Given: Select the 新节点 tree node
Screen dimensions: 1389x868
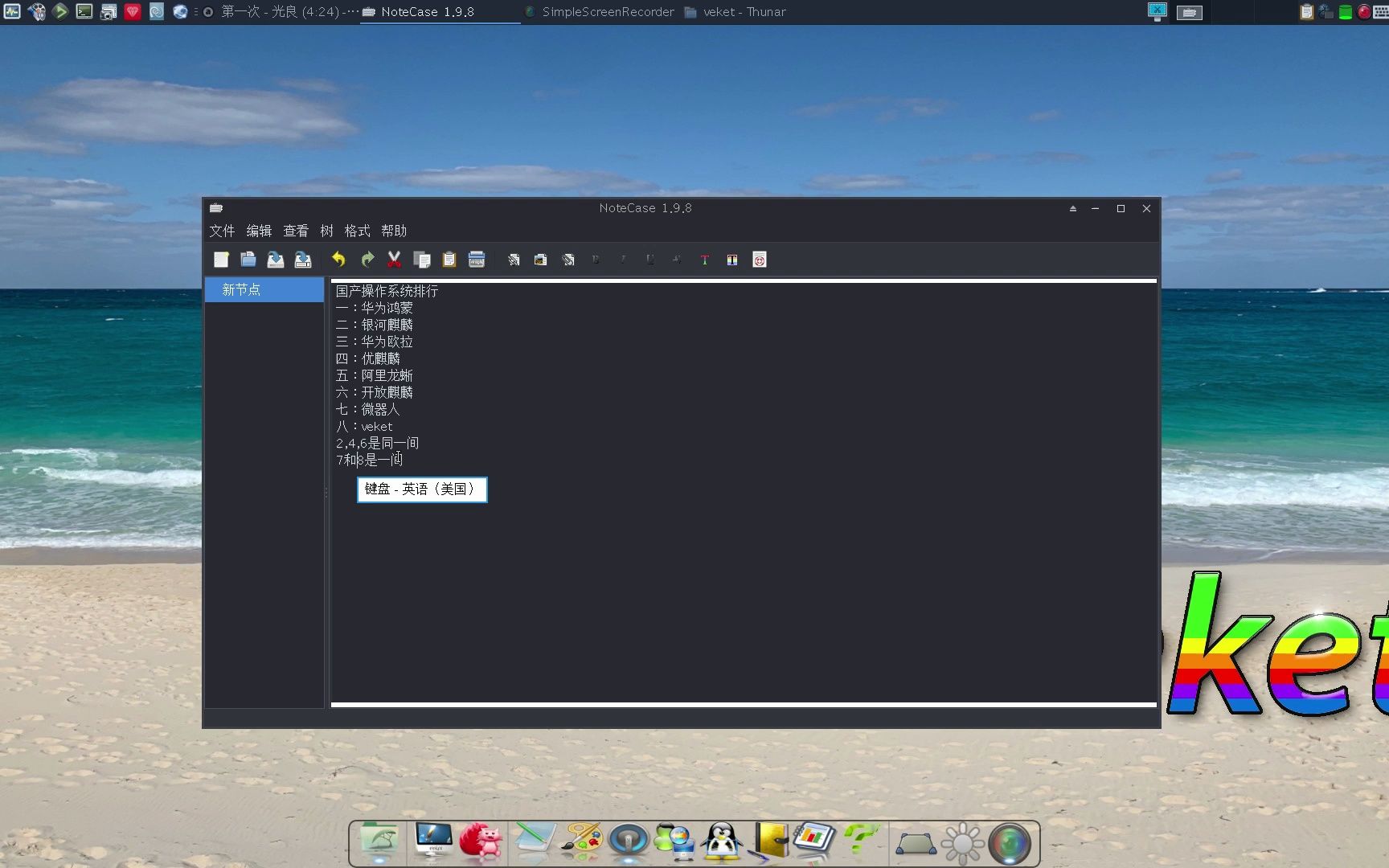Looking at the screenshot, I should [264, 289].
